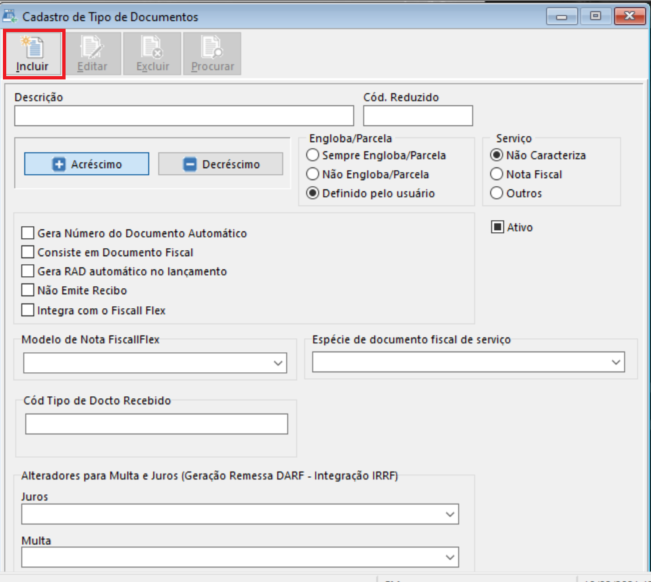
Task: Check Não Emite Recibo option
Action: (x=74, y=290)
